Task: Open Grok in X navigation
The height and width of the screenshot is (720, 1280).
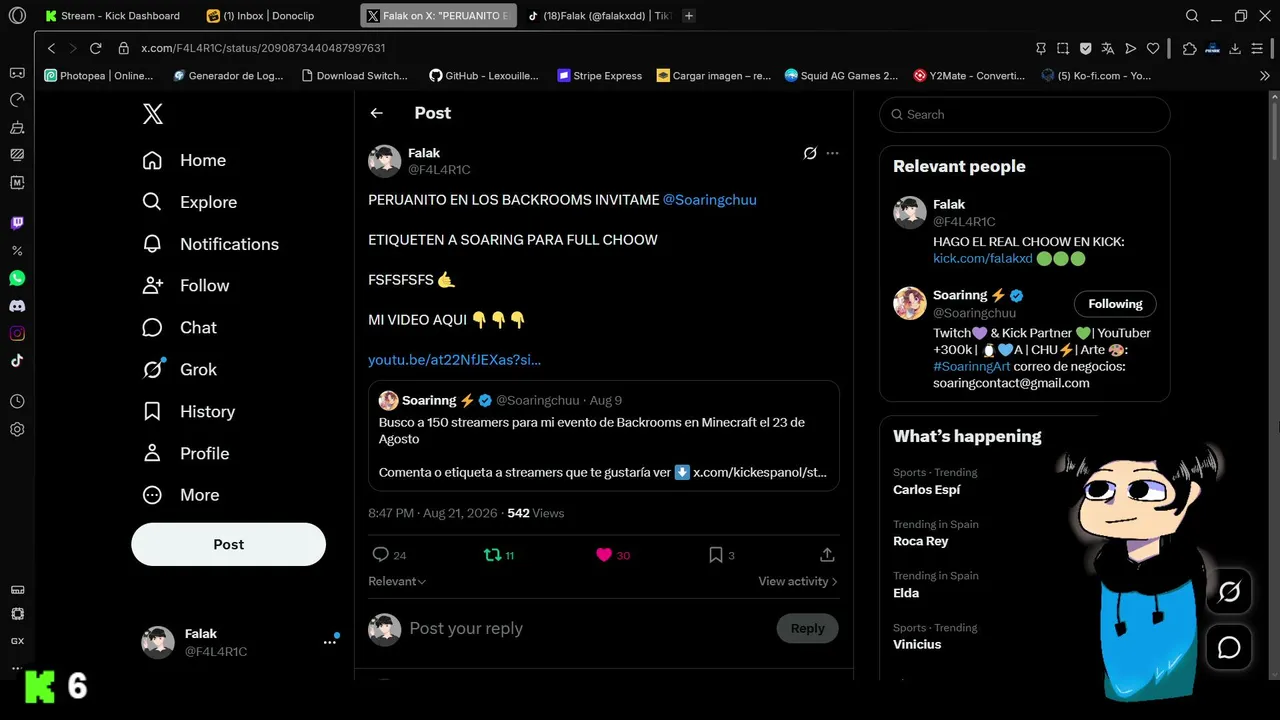Action: (x=180, y=370)
